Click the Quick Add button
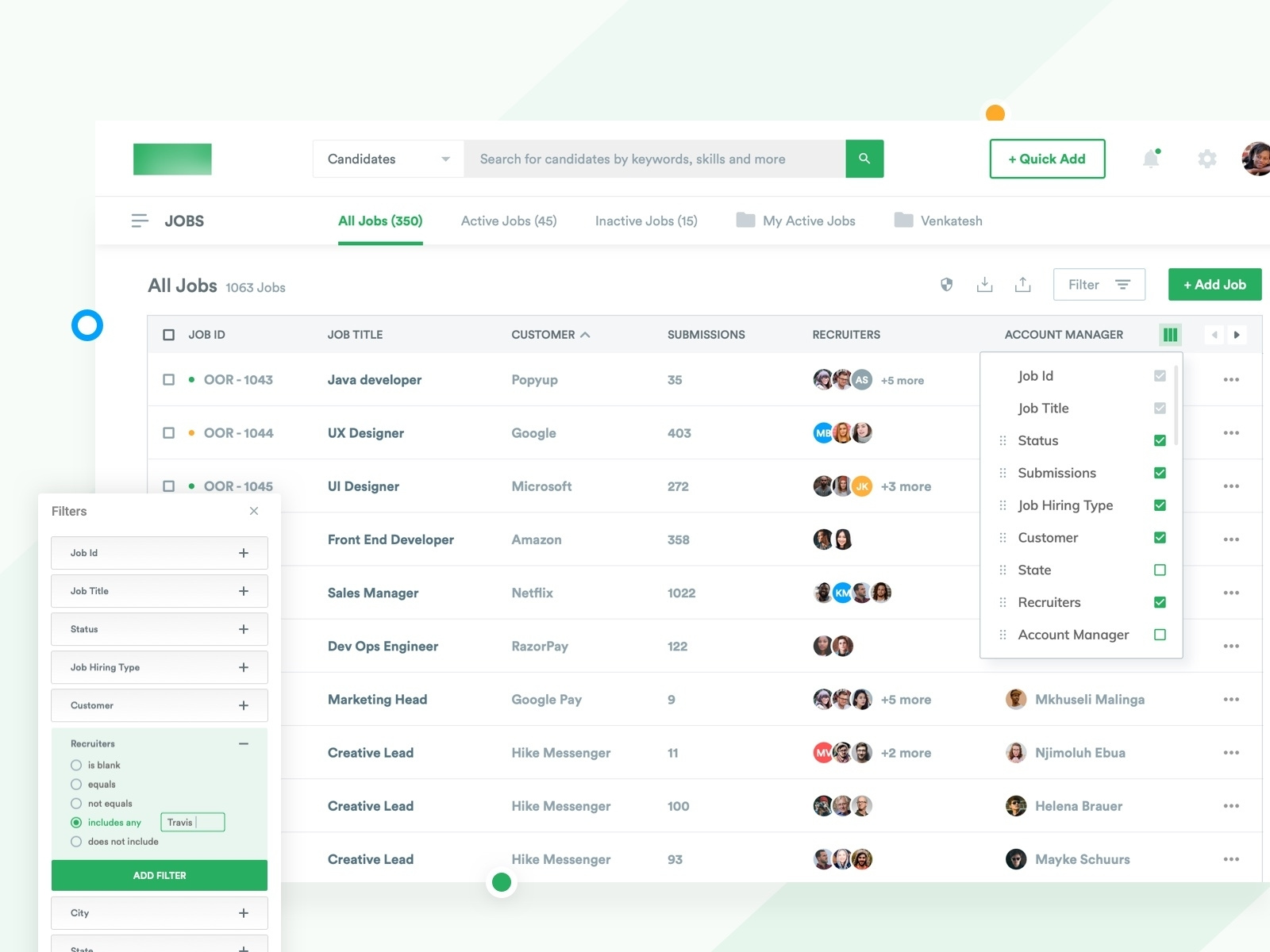The width and height of the screenshot is (1270, 952). [1047, 159]
